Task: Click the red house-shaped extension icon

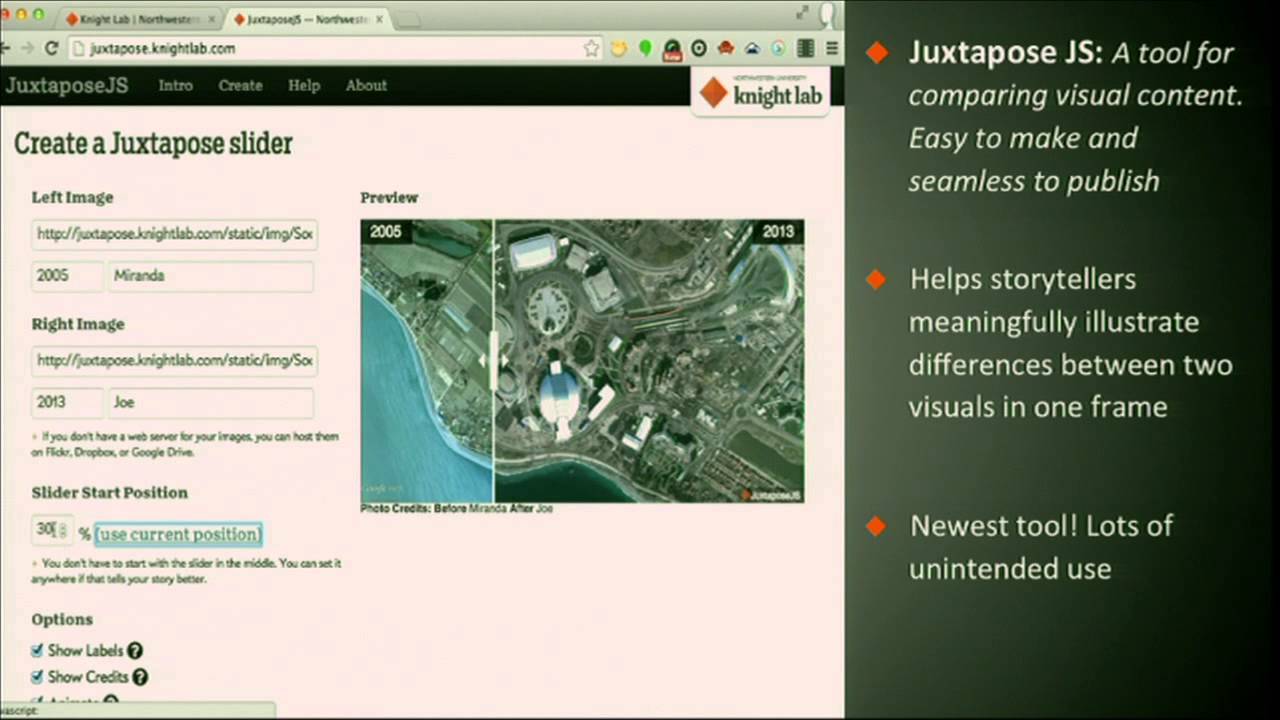Action: 725,48
